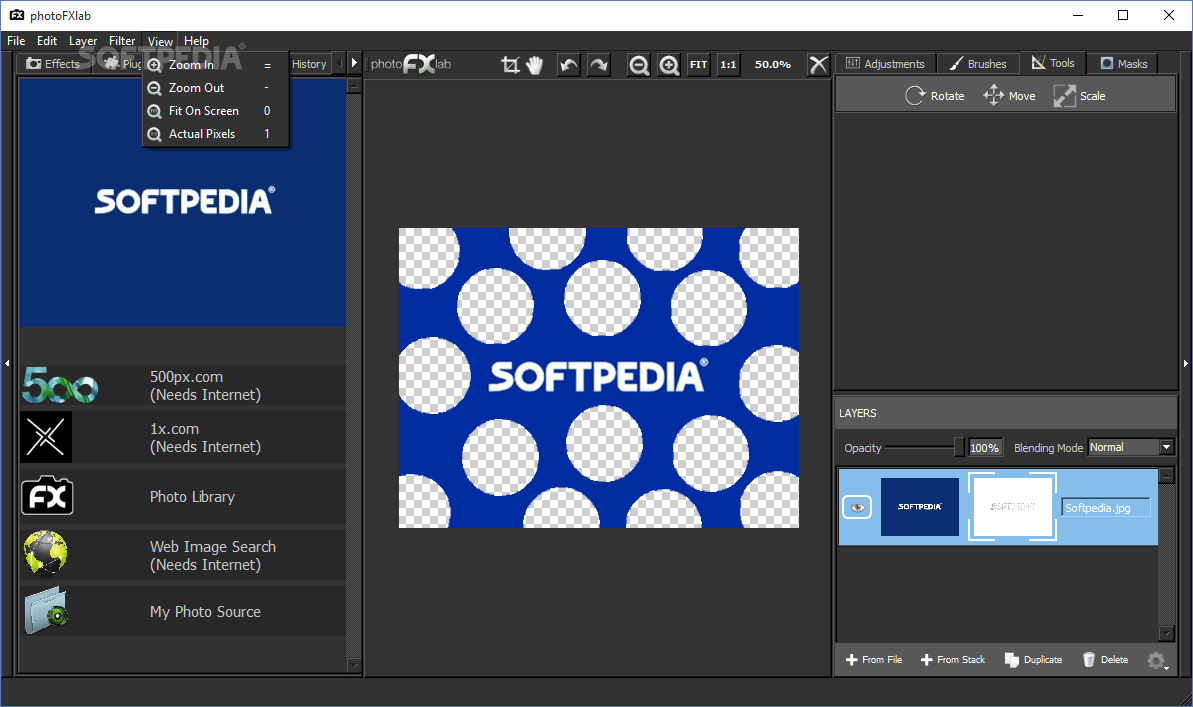
Task: Select the Move tool
Action: pyautogui.click(x=1010, y=96)
